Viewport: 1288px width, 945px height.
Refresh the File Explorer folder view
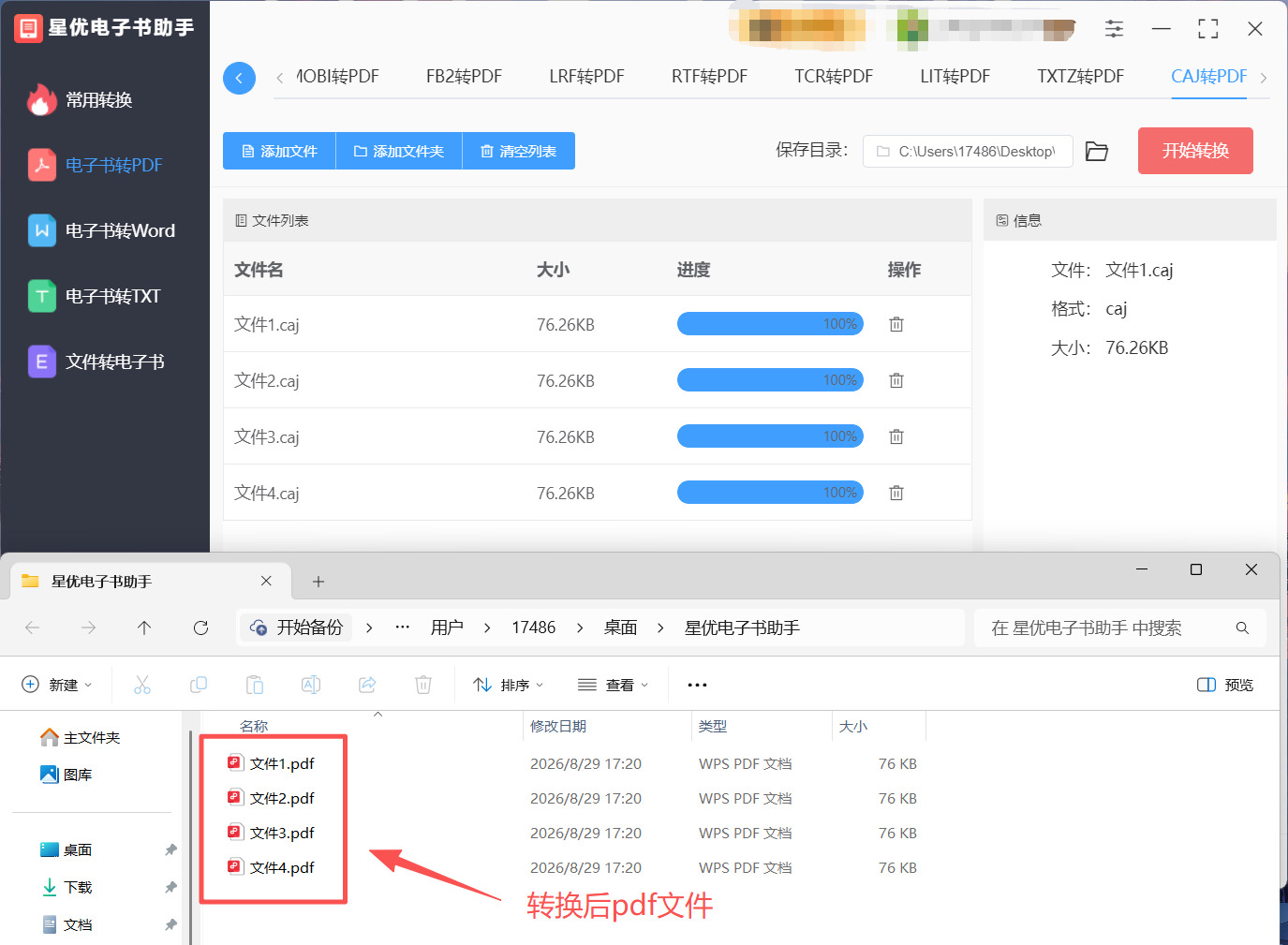pos(200,628)
